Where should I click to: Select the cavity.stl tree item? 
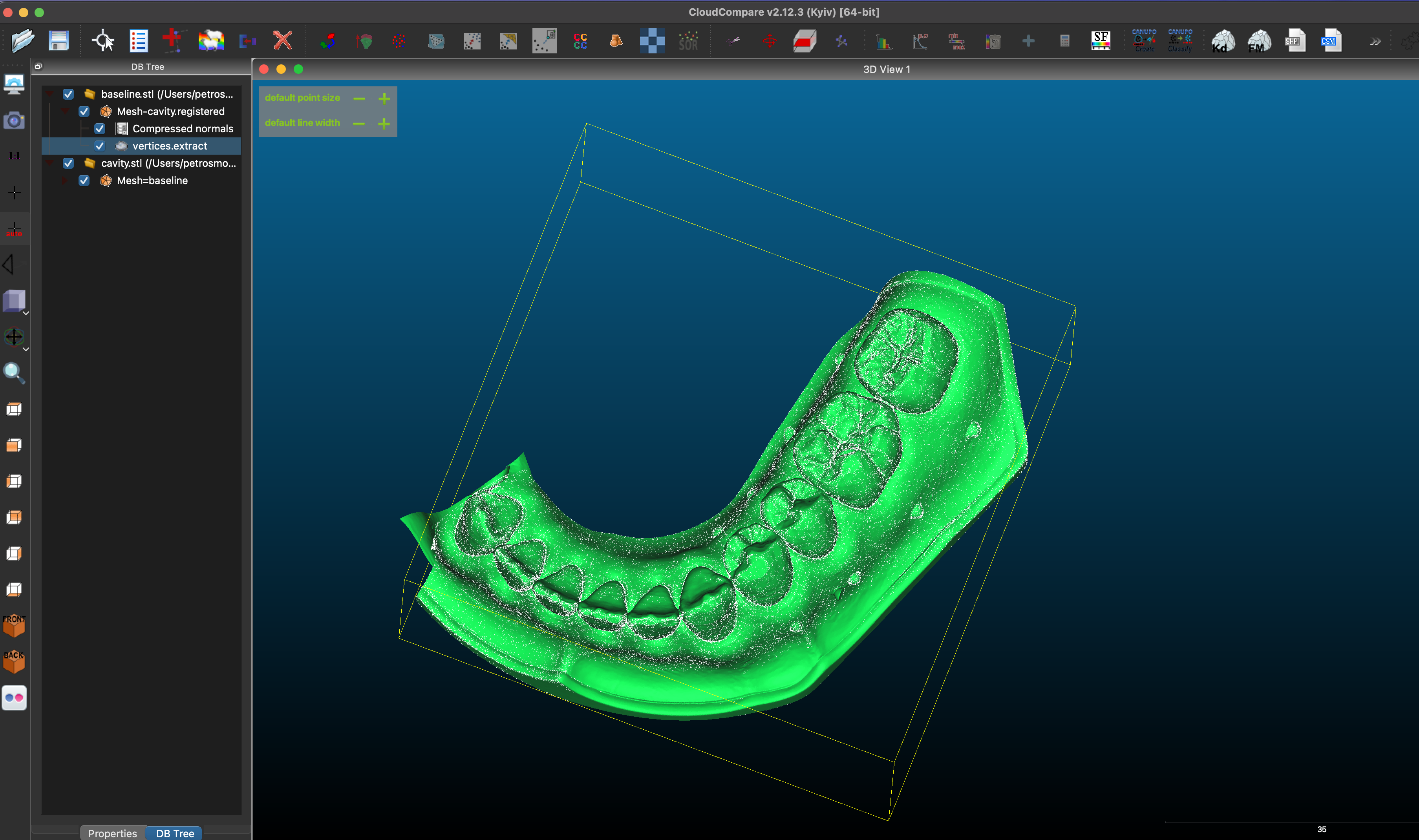168,163
